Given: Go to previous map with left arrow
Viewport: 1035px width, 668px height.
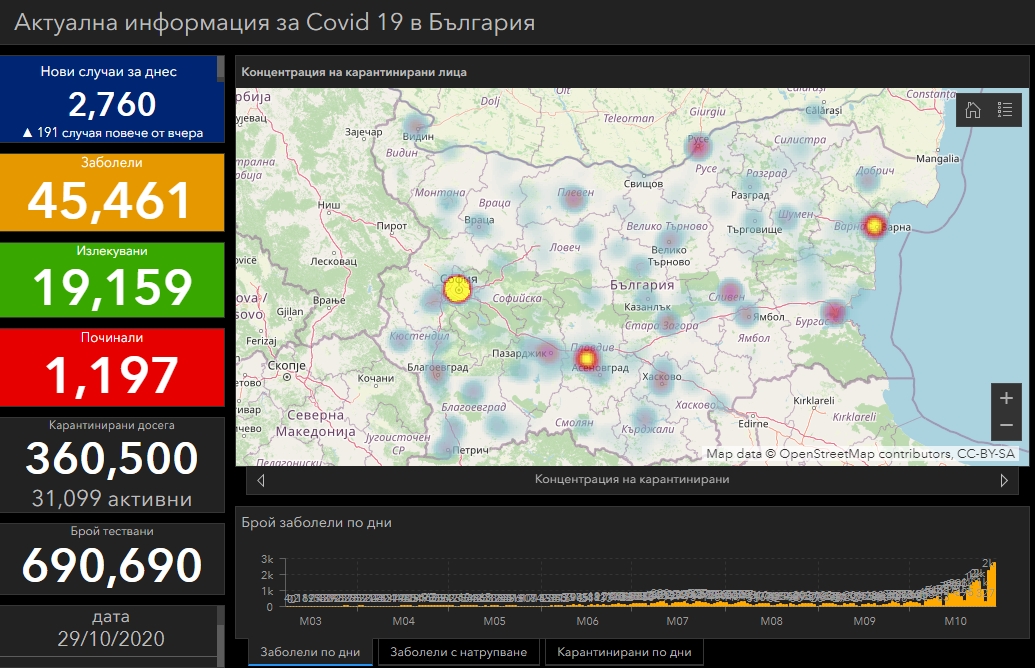Looking at the screenshot, I should pos(262,480).
